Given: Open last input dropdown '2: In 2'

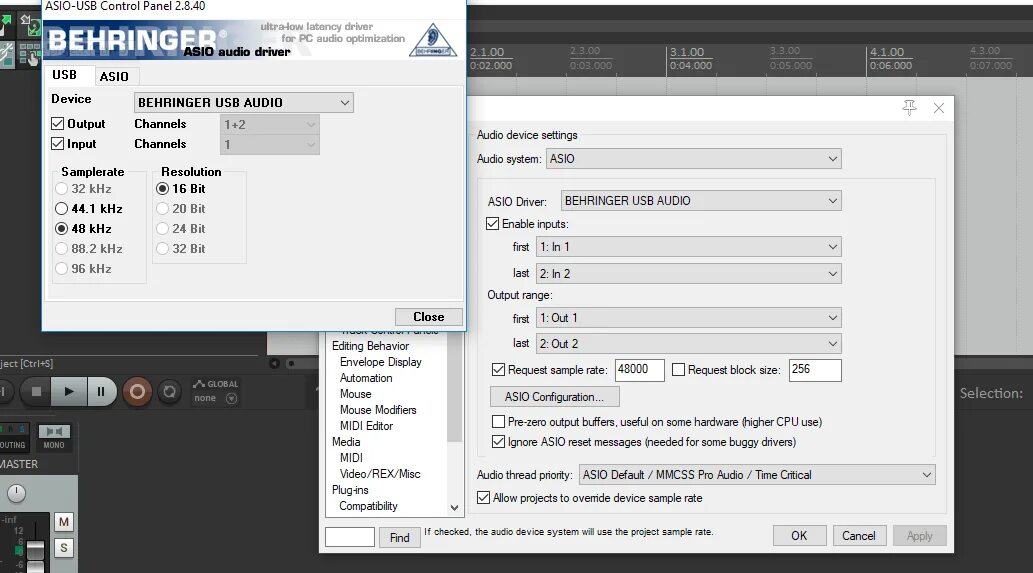Looking at the screenshot, I should (688, 273).
